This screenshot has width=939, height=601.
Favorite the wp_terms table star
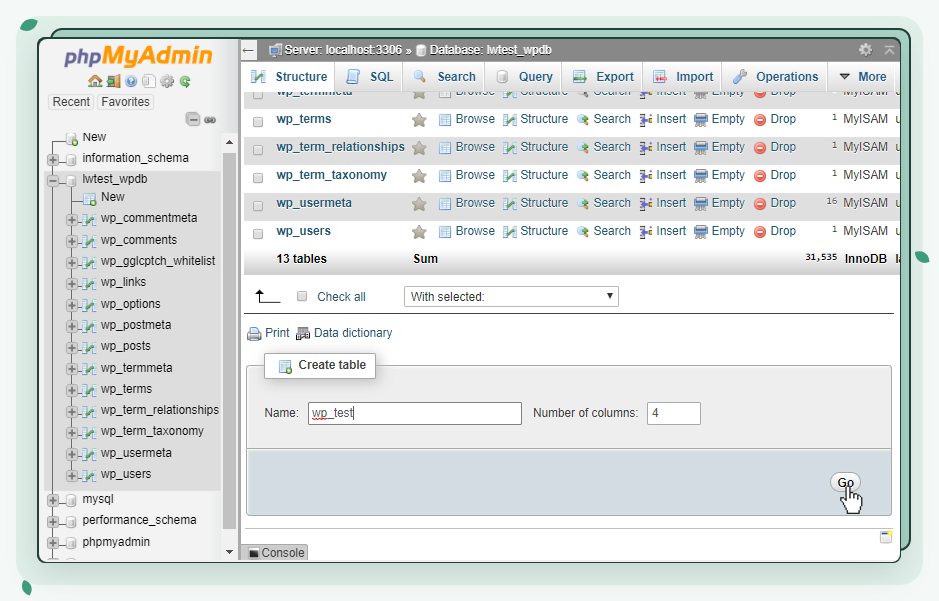[419, 120]
